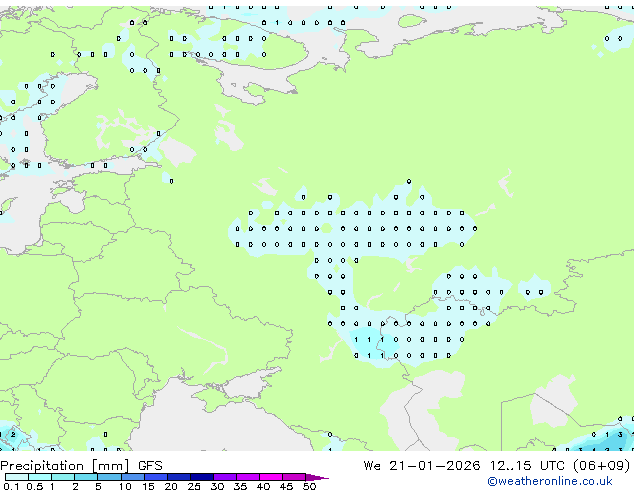The image size is (634, 490).
Task: Click the magenta arrow tip ending the precipitation scale
Action: tap(322, 478)
